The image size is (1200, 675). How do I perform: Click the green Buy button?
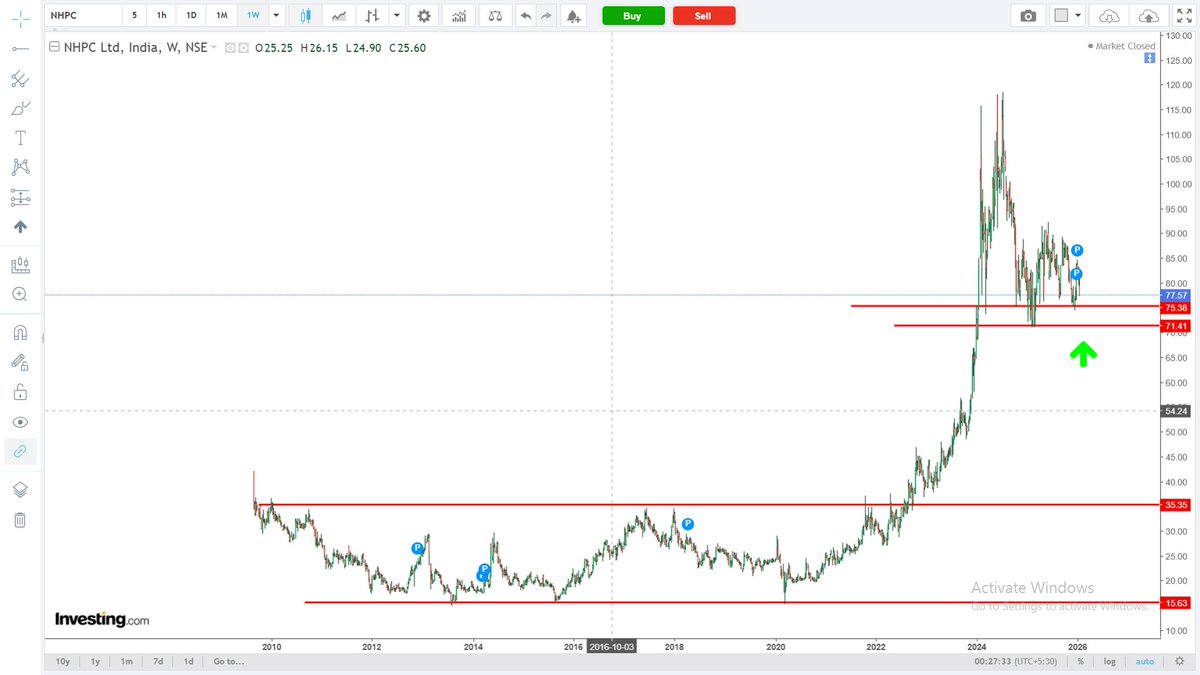click(x=632, y=16)
